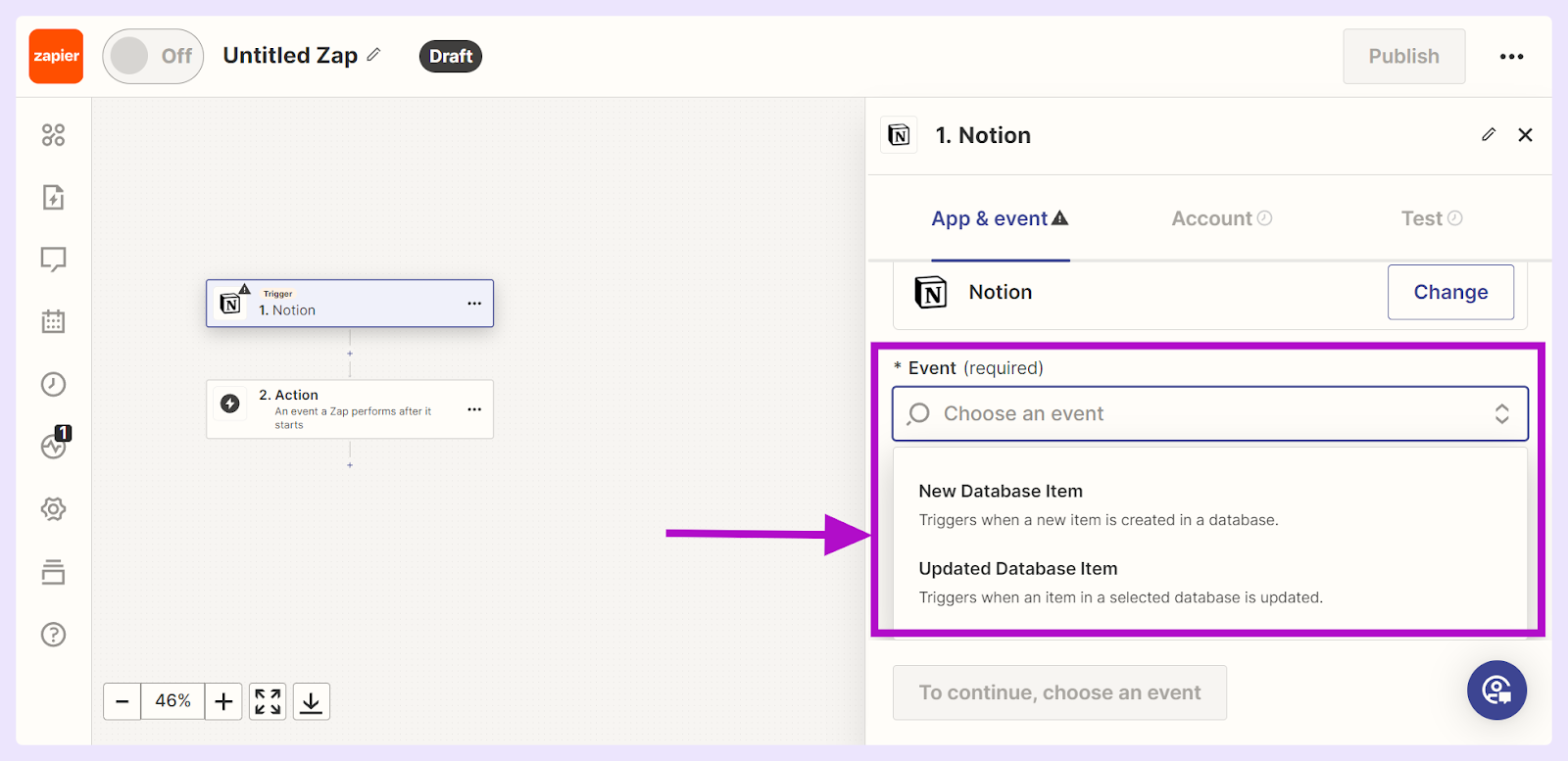The height and width of the screenshot is (761, 1568).
Task: Rename step using panel pencil icon
Action: pyautogui.click(x=1489, y=135)
